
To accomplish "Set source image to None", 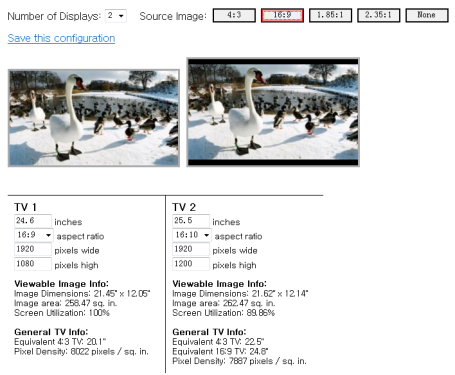I will click(x=427, y=15).
